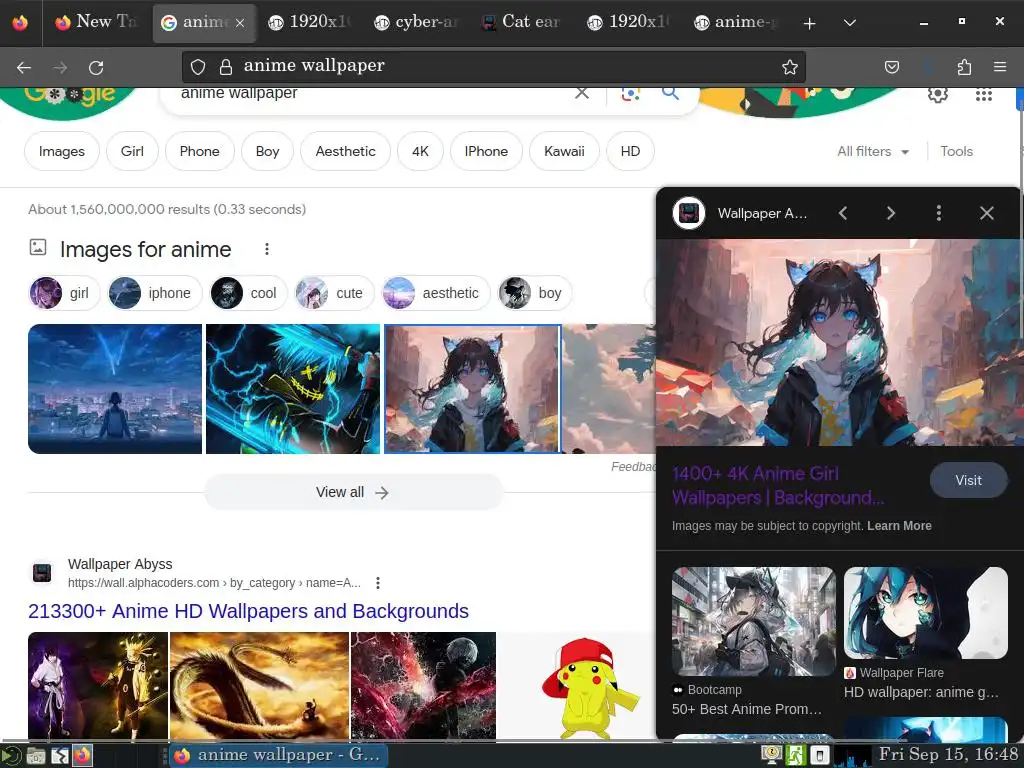The width and height of the screenshot is (1024, 768).
Task: Choose the iphone image suggestion chip
Action: coord(155,293)
